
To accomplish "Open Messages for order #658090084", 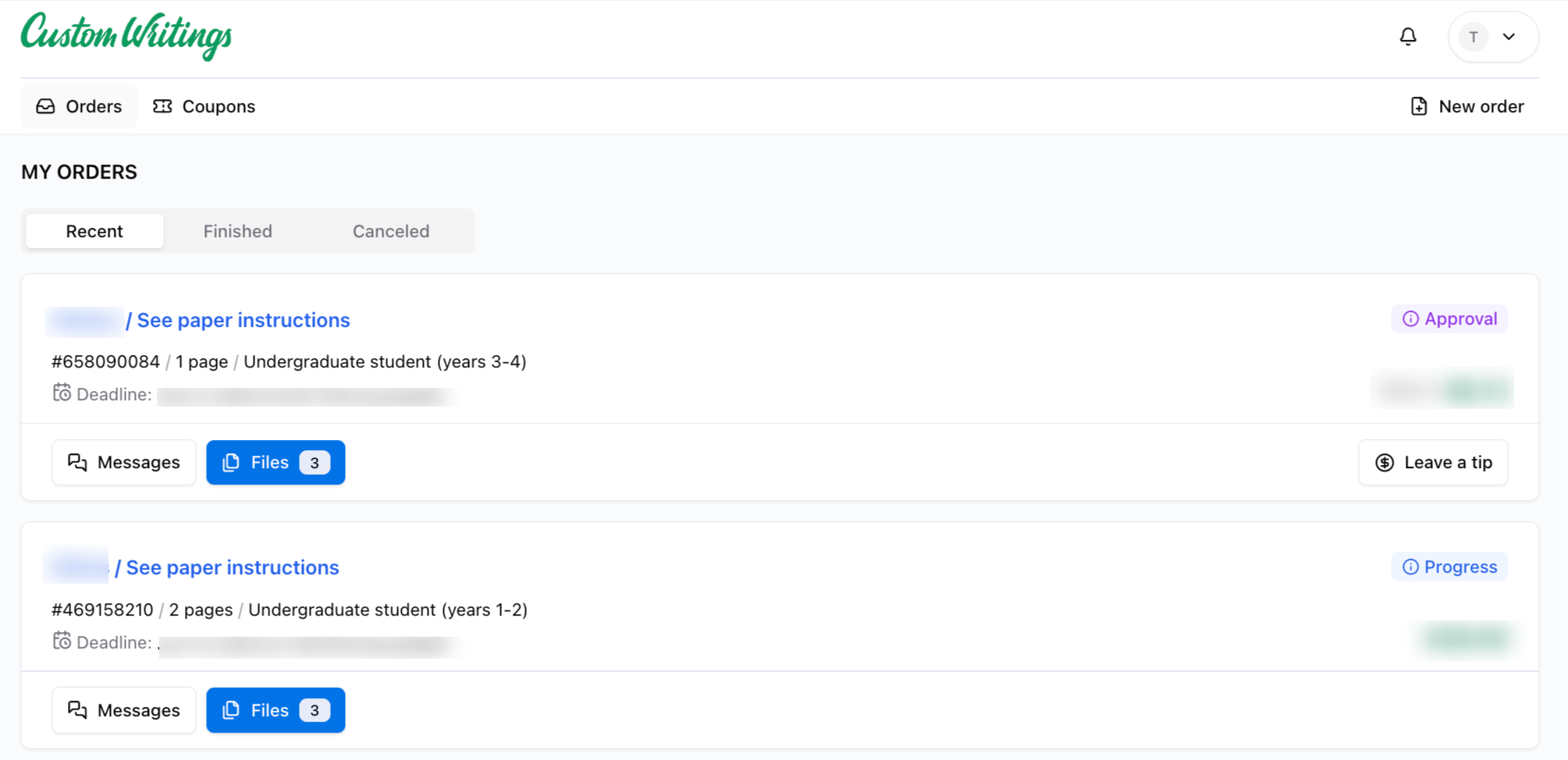I will pos(124,463).
